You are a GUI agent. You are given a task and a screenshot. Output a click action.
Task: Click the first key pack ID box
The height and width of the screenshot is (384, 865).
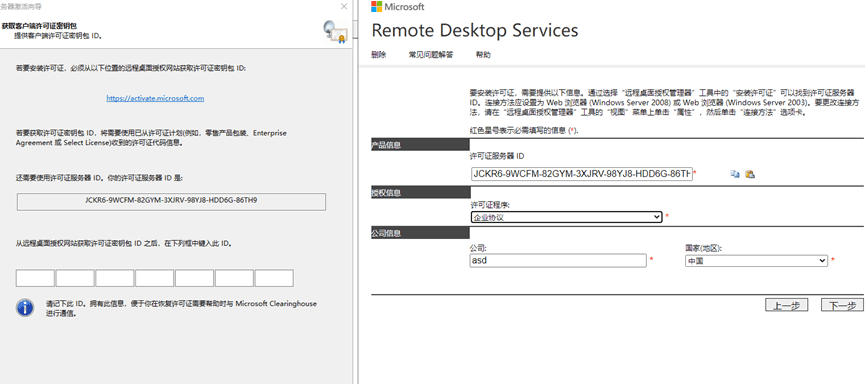click(35, 278)
